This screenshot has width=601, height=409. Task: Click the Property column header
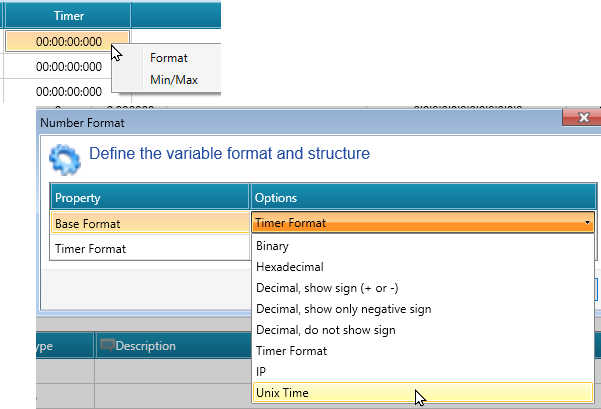pyautogui.click(x=150, y=197)
